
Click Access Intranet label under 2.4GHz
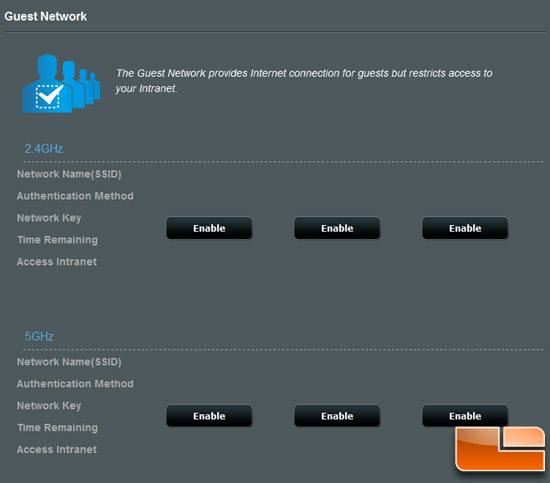pyautogui.click(x=57, y=262)
